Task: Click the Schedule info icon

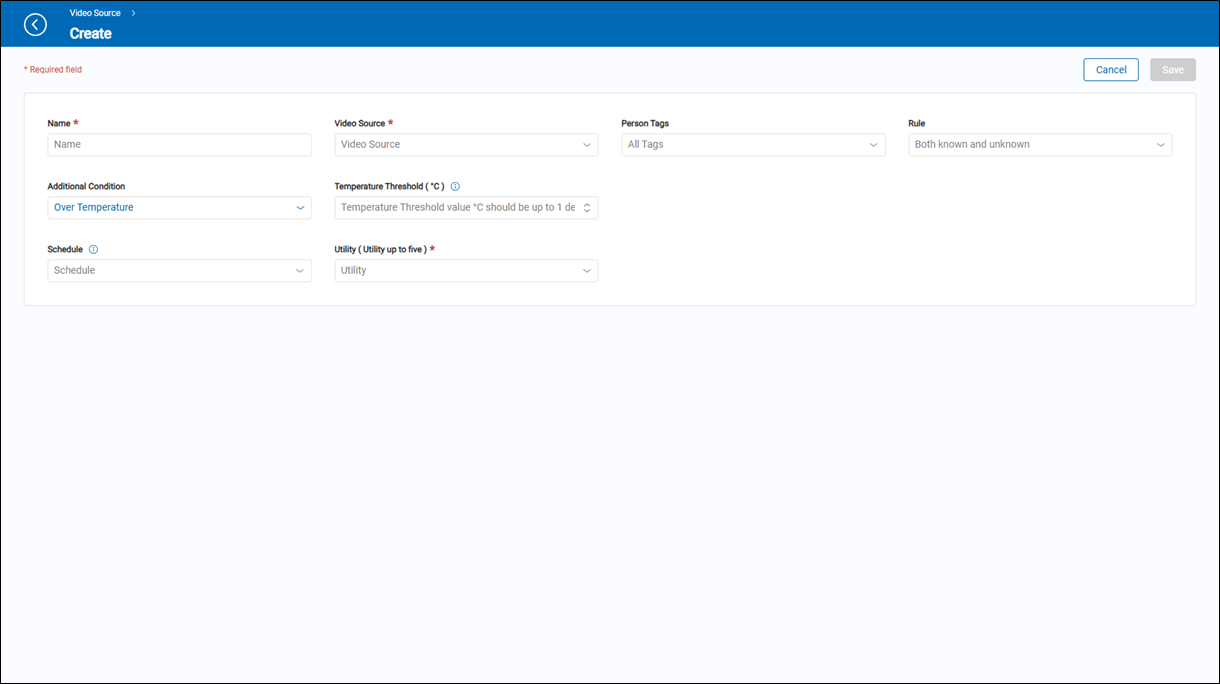Action: pyautogui.click(x=93, y=249)
